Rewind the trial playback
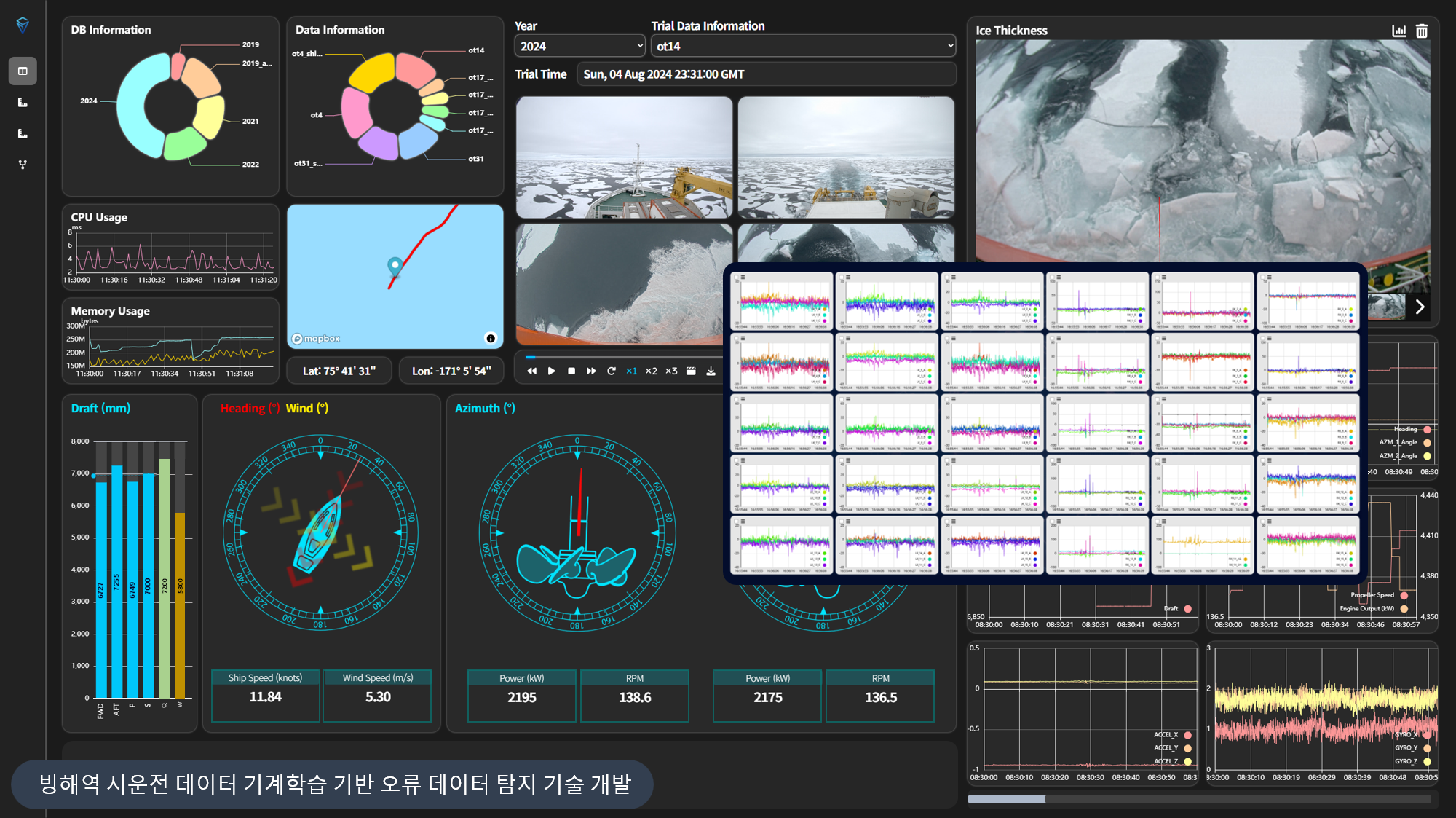 (x=532, y=371)
